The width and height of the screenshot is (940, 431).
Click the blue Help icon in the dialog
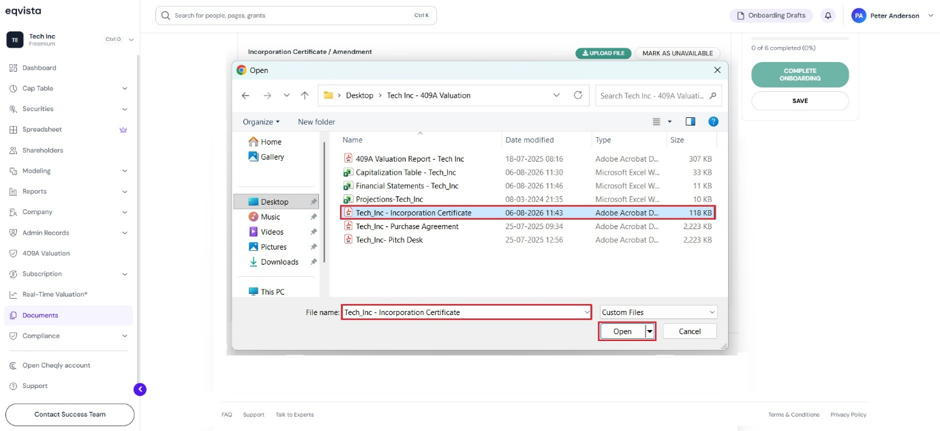713,122
